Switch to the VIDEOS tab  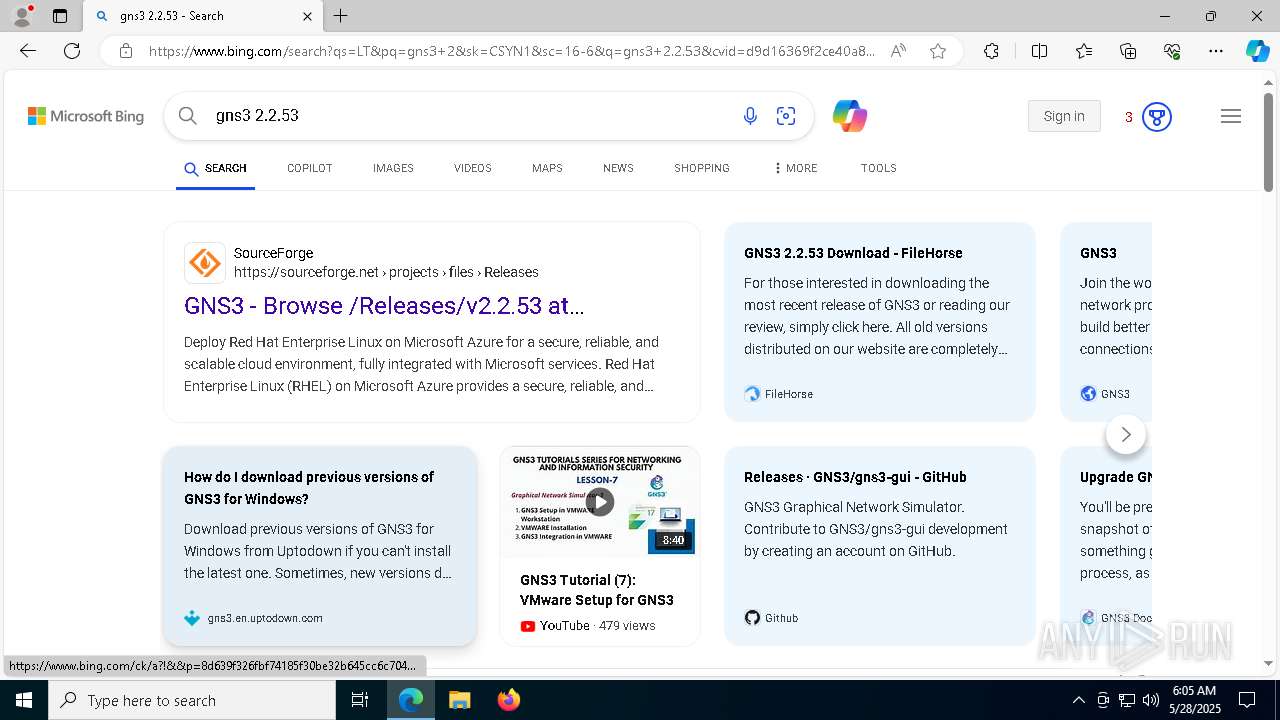[x=473, y=168]
